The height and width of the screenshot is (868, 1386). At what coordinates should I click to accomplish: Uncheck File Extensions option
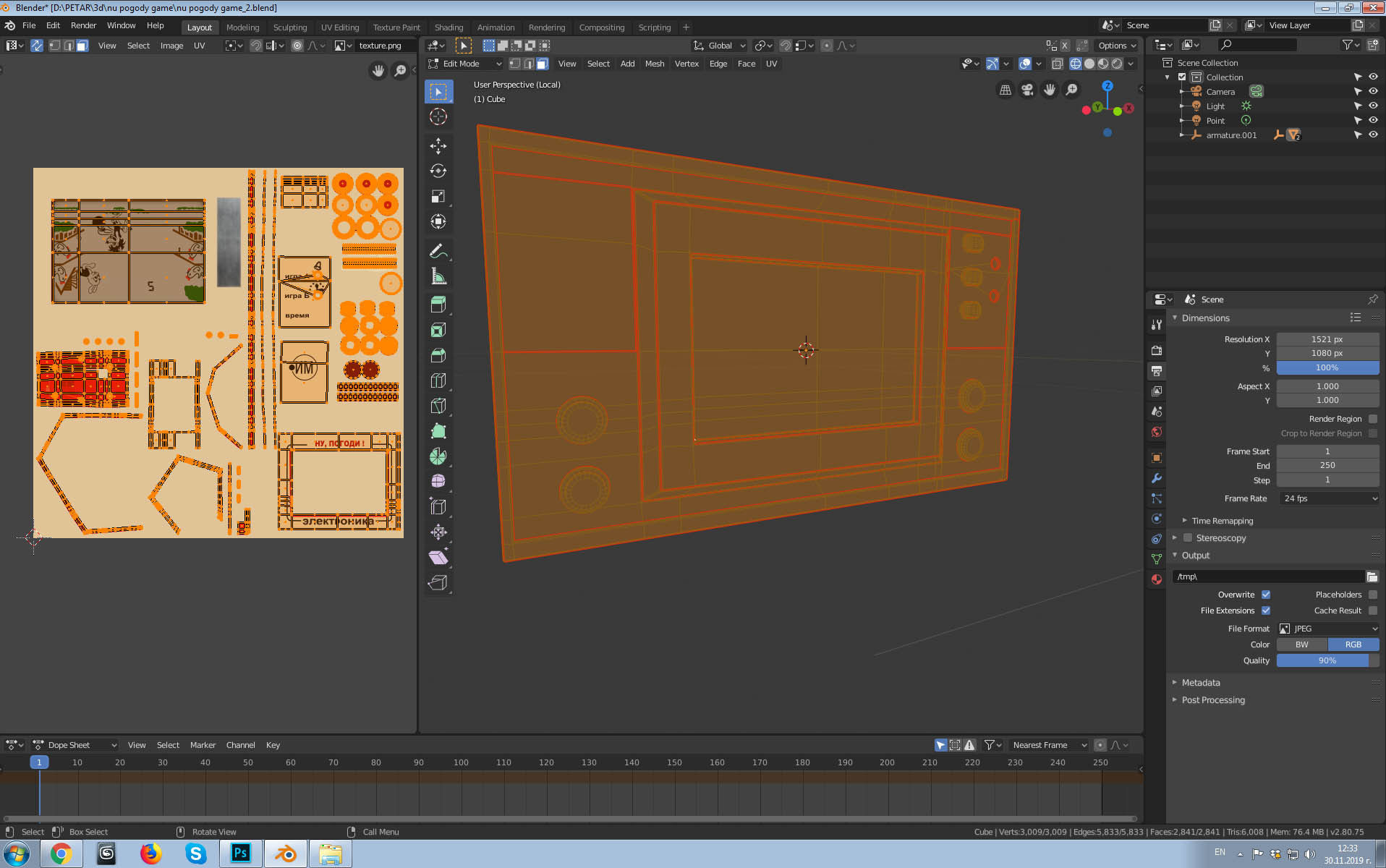click(1266, 610)
